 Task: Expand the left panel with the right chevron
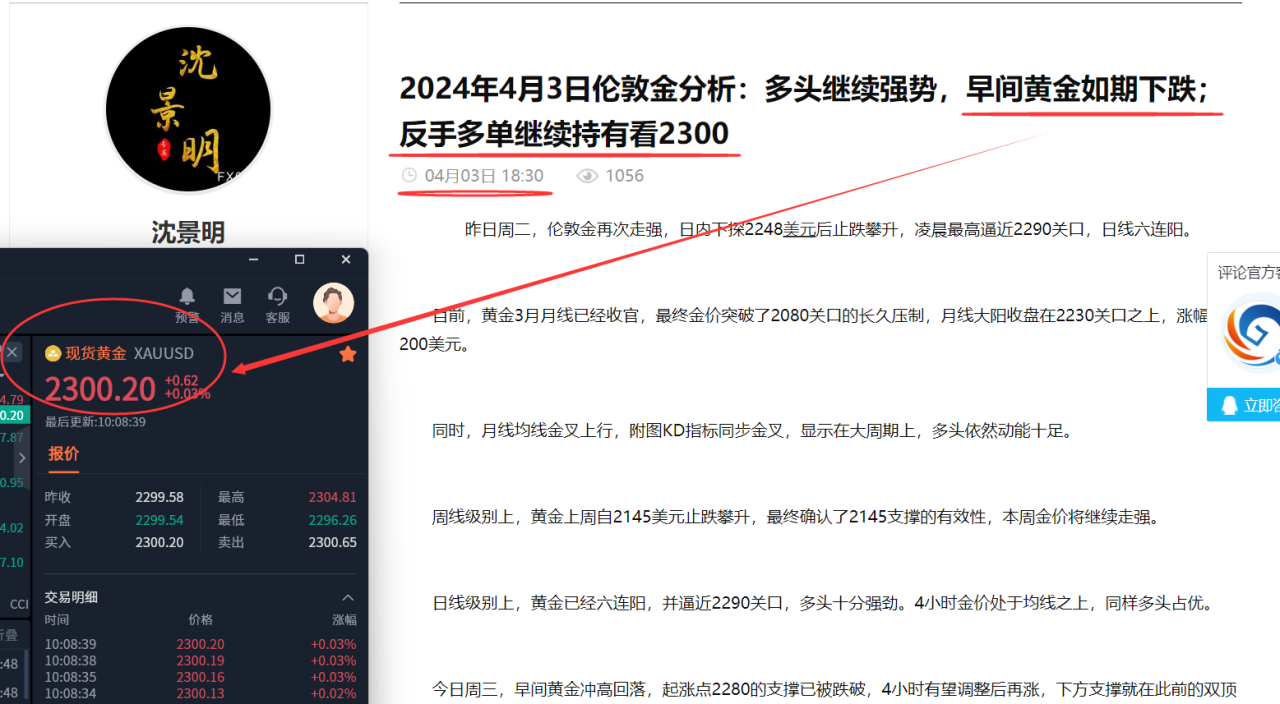coord(21,458)
